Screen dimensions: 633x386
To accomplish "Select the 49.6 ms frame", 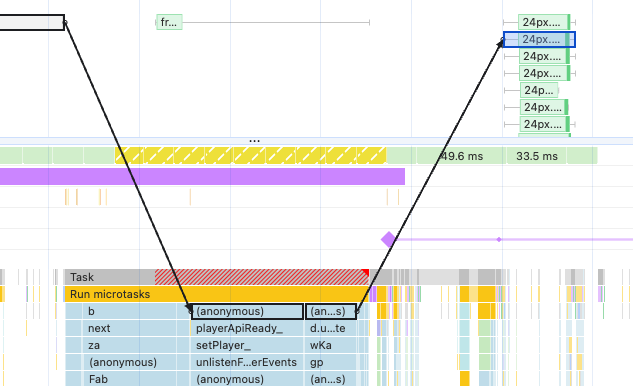I will (461, 156).
